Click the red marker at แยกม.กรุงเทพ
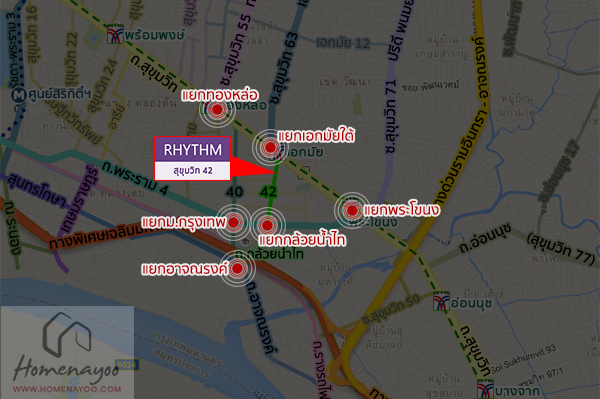600x399 pixels. pyautogui.click(x=233, y=222)
